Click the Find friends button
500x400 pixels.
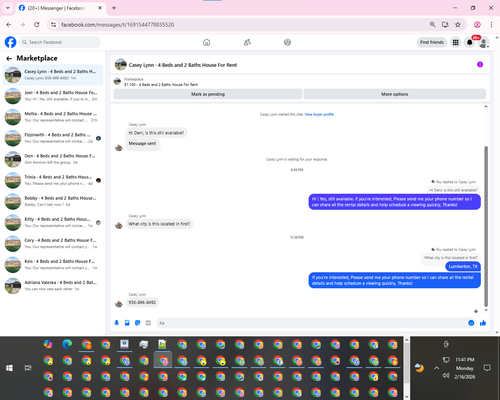(432, 42)
